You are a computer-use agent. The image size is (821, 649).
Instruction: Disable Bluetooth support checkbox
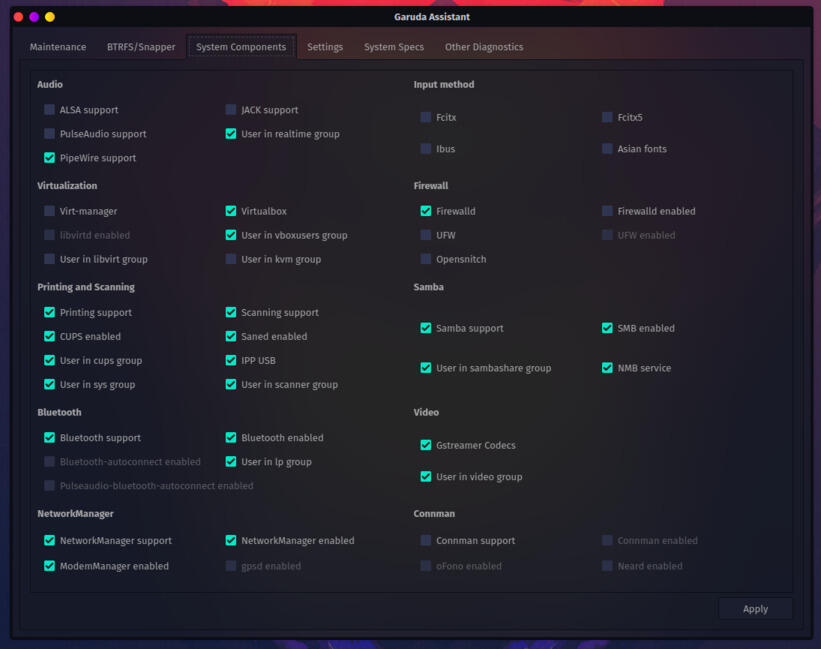pos(49,438)
